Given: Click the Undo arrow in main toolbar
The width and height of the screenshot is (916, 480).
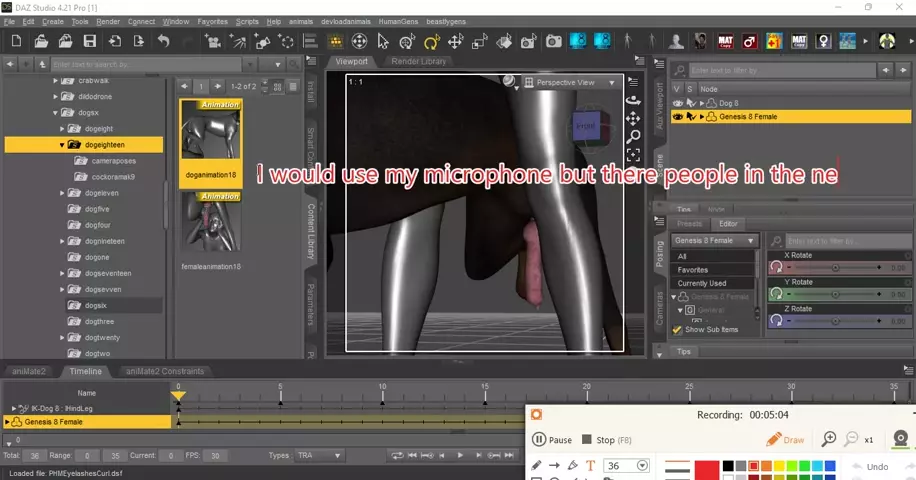Looking at the screenshot, I should pos(163,41).
